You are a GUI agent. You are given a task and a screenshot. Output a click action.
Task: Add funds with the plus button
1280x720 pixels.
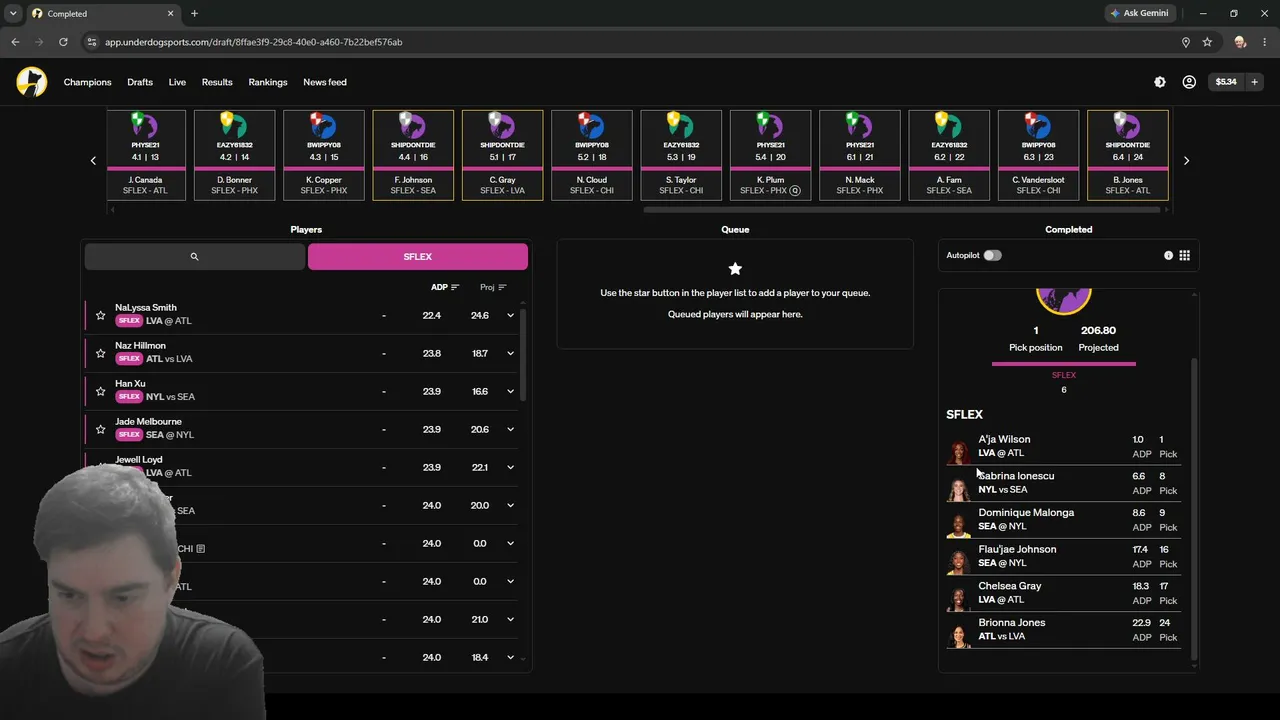pos(1254,82)
